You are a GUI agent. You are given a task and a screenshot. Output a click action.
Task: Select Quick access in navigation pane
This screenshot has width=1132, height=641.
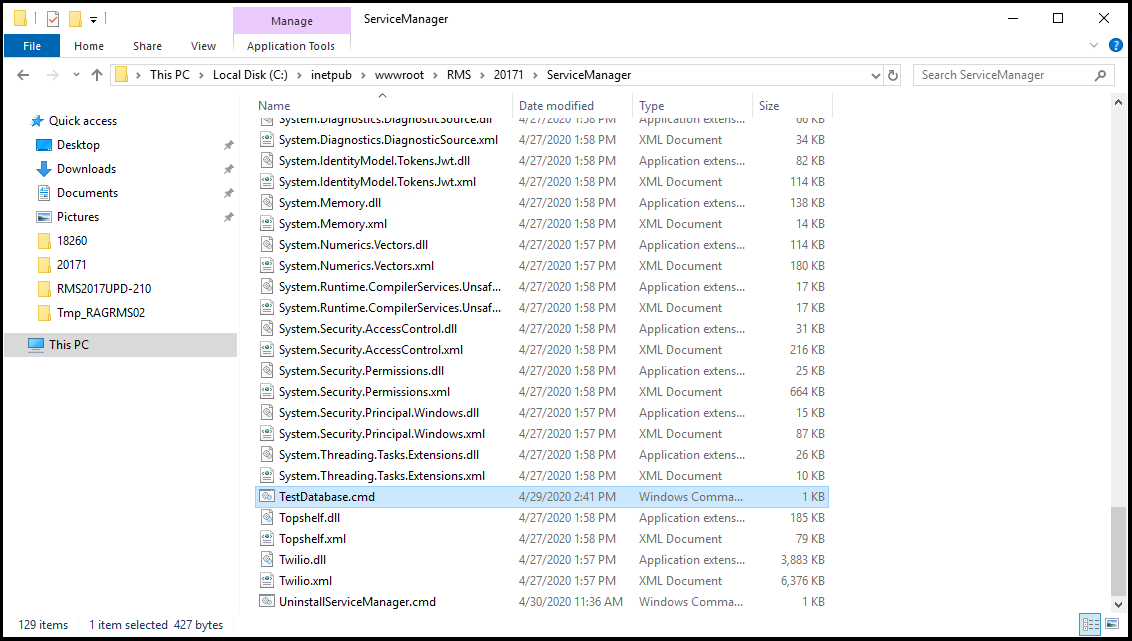[82, 121]
